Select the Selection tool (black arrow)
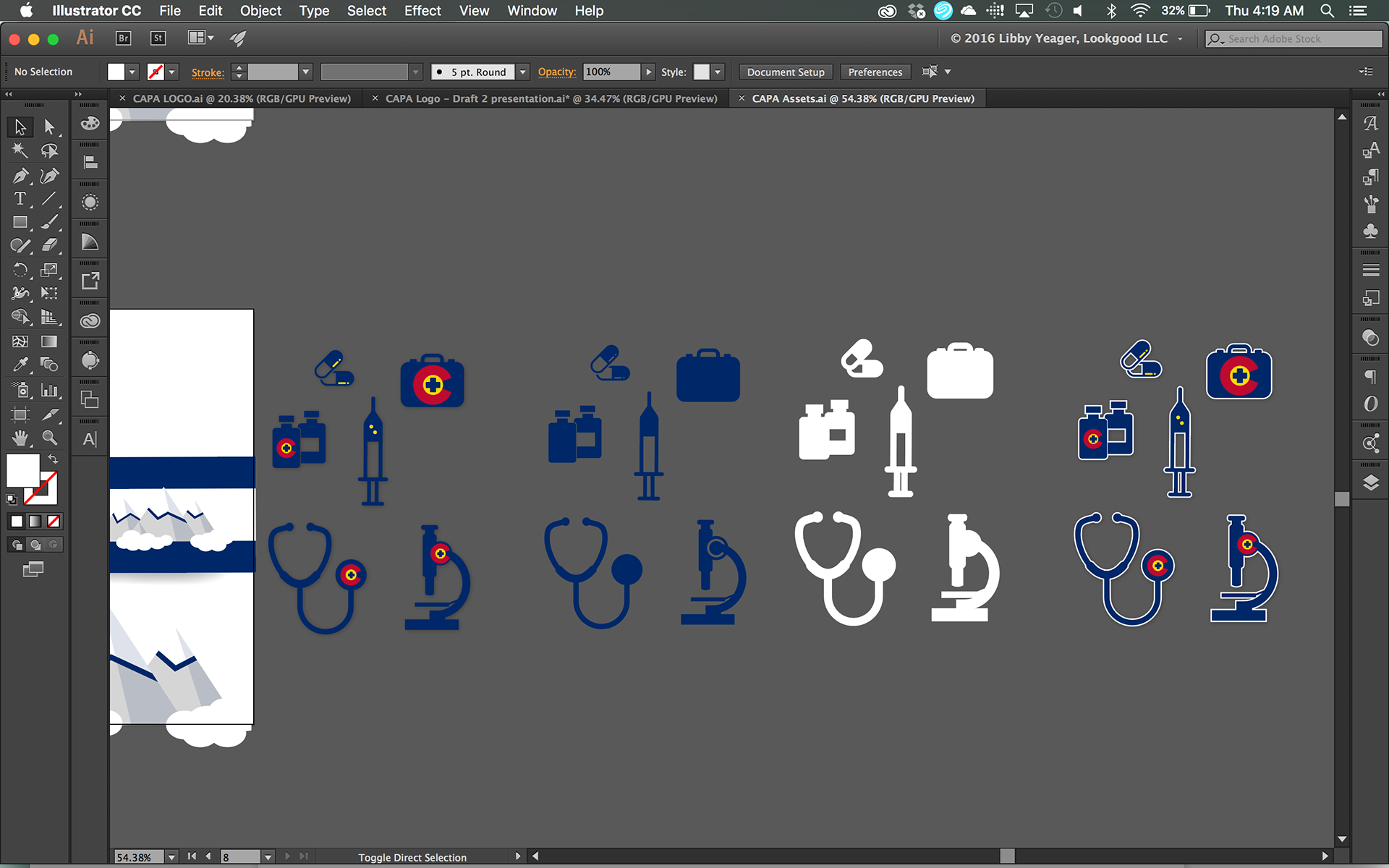The image size is (1389, 868). pyautogui.click(x=20, y=127)
